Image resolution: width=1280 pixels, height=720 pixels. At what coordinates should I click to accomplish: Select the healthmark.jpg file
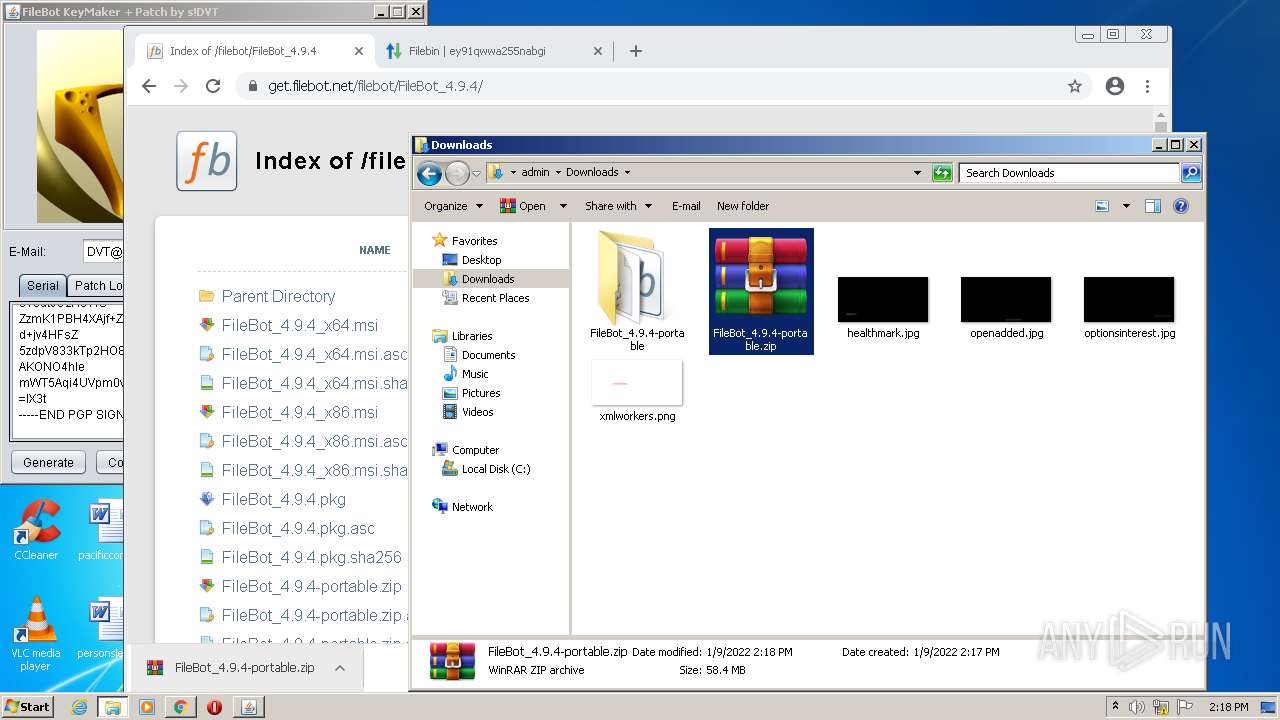tap(883, 308)
